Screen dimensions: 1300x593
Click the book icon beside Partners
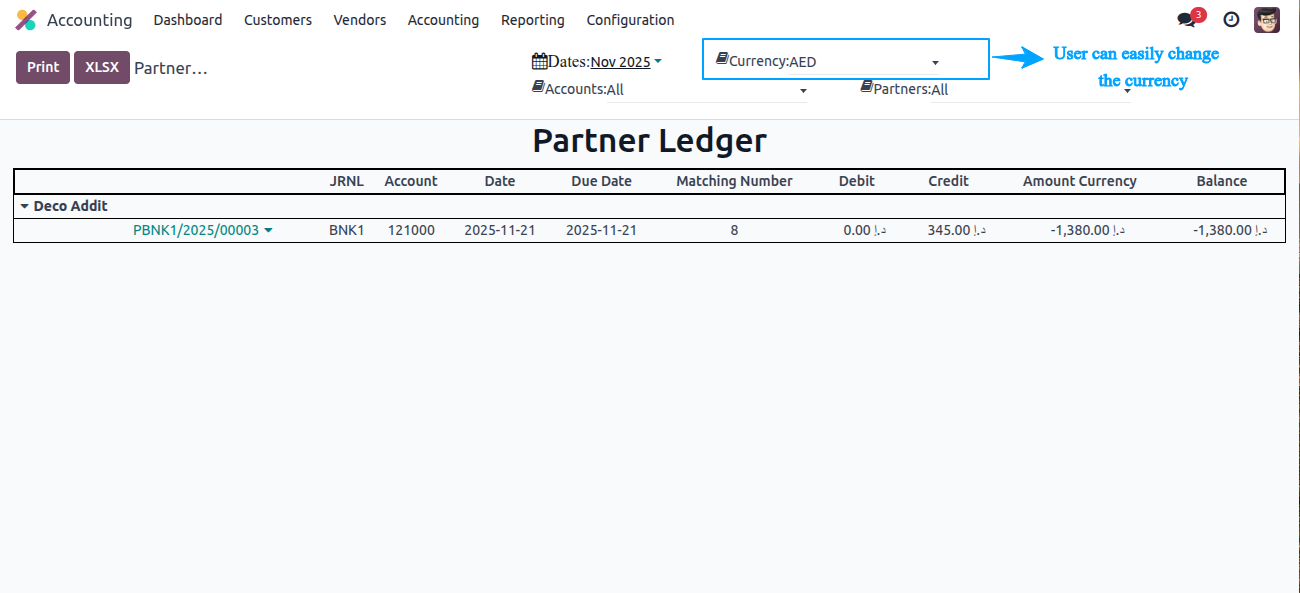click(x=867, y=88)
